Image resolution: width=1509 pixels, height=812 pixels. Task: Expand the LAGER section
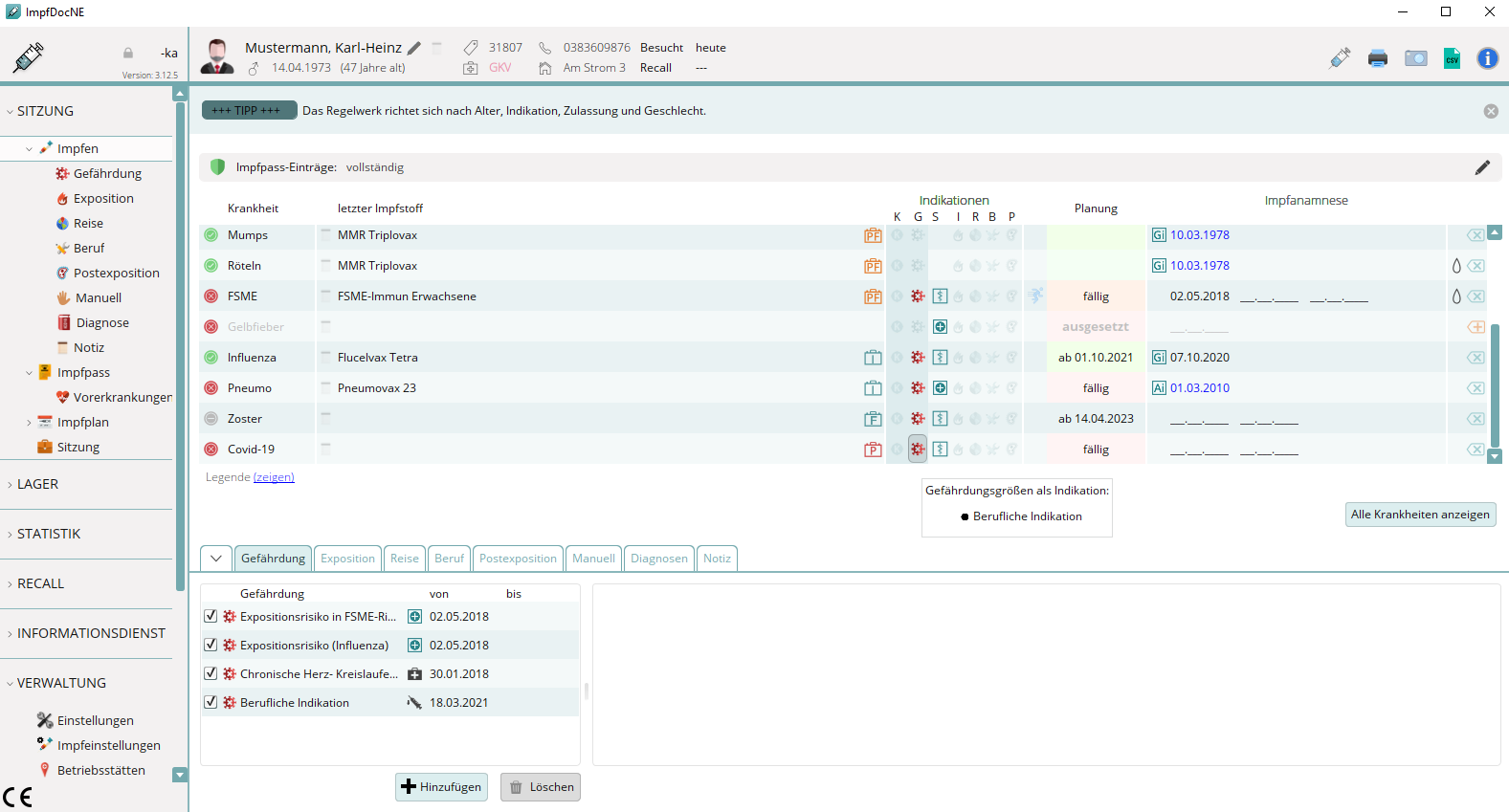tap(10, 485)
